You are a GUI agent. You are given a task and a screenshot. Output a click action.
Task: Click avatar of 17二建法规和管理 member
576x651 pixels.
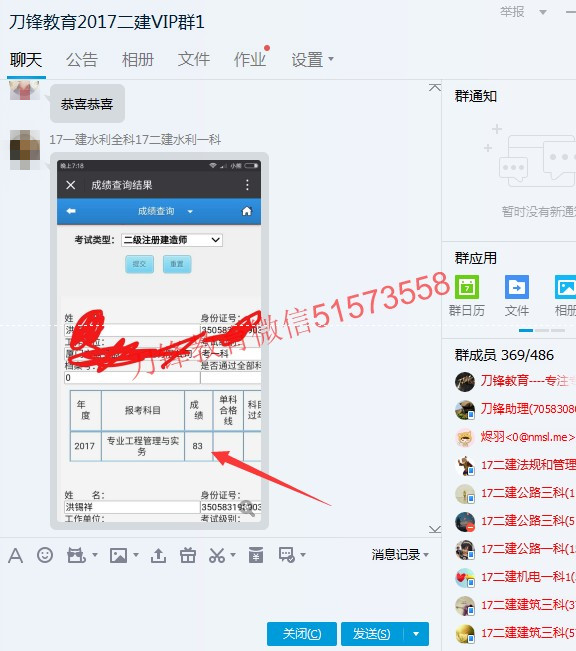click(x=465, y=466)
